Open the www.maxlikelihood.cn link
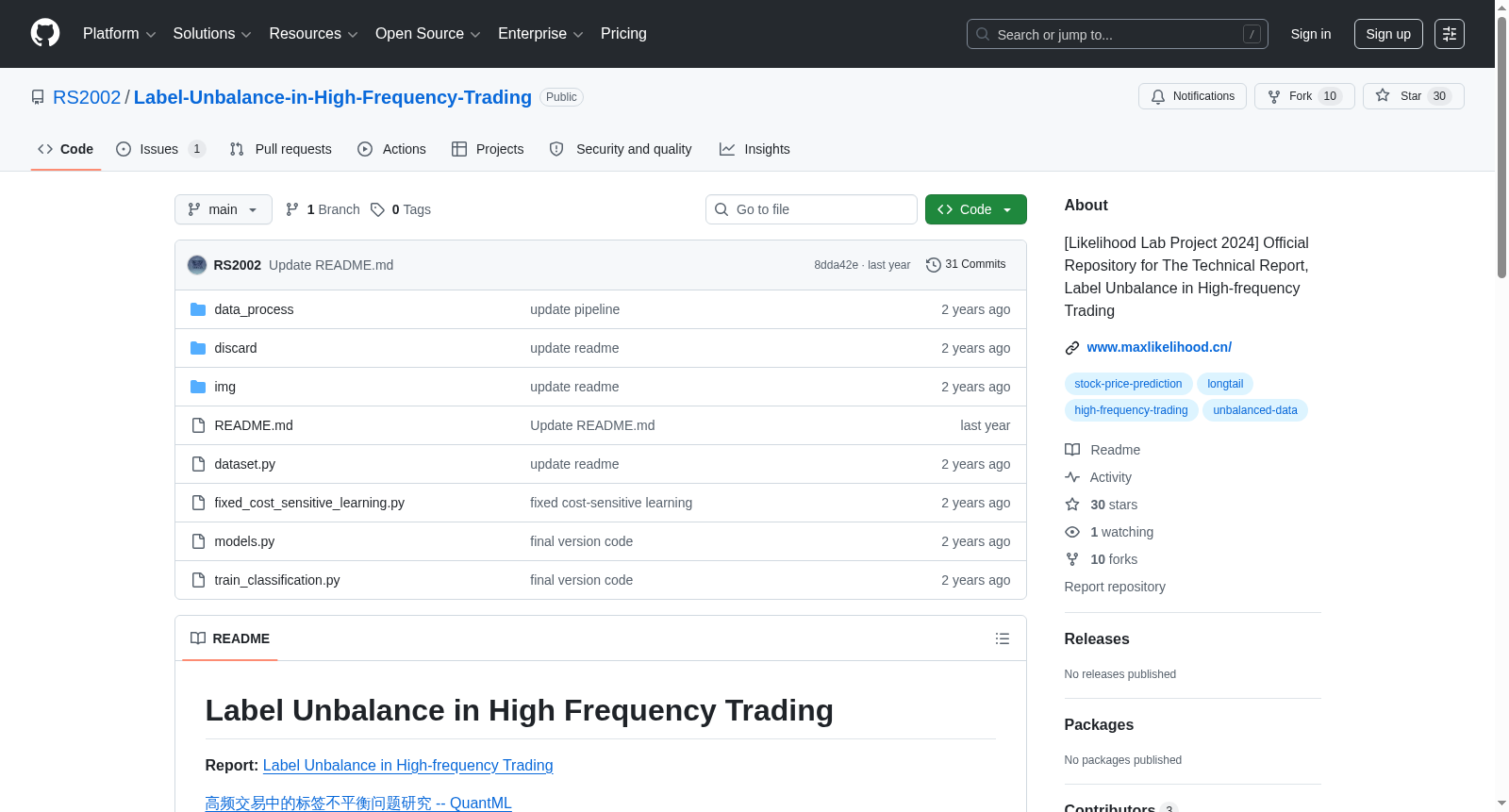 coord(1159,347)
